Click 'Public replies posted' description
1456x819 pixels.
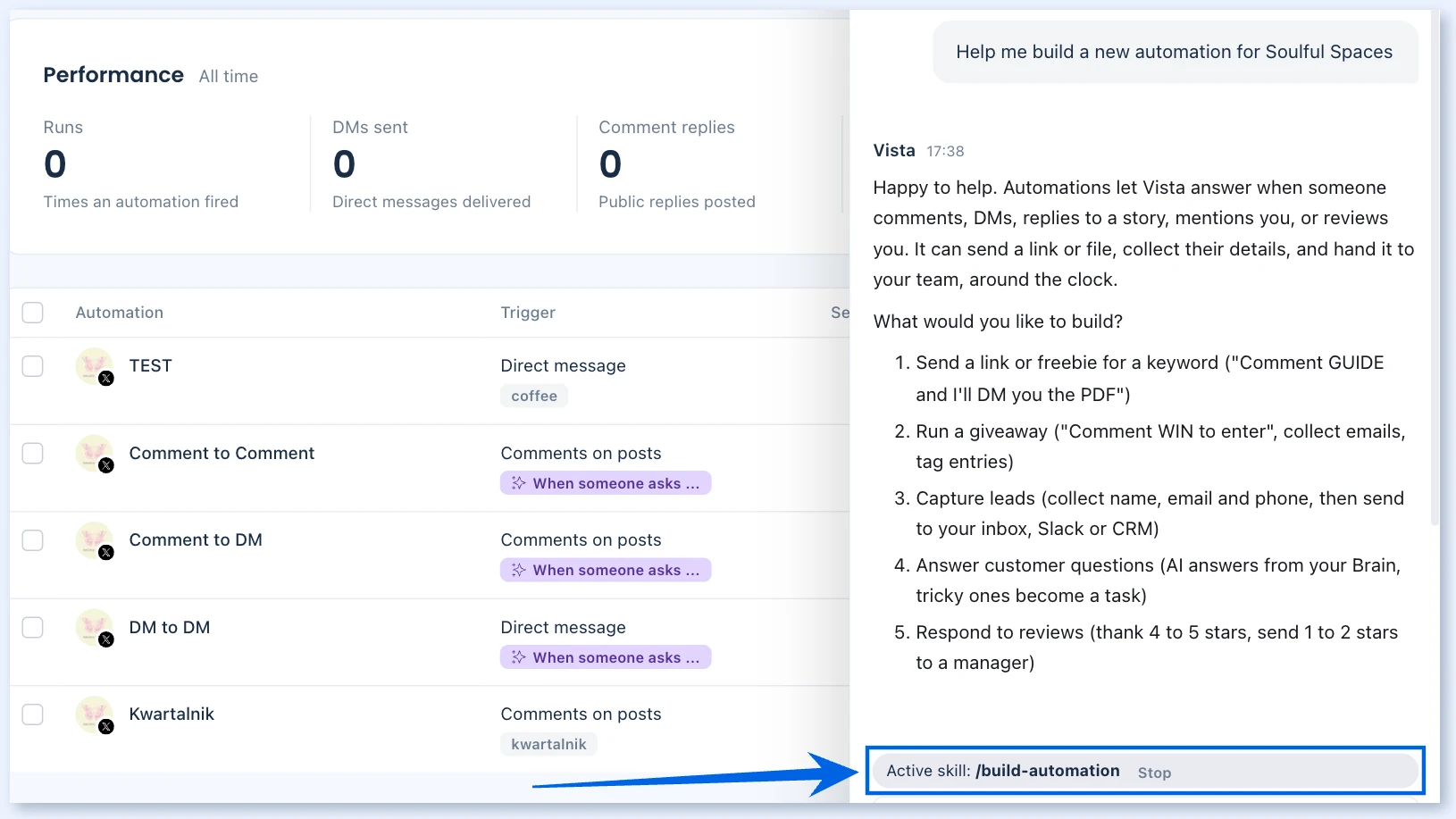677,202
